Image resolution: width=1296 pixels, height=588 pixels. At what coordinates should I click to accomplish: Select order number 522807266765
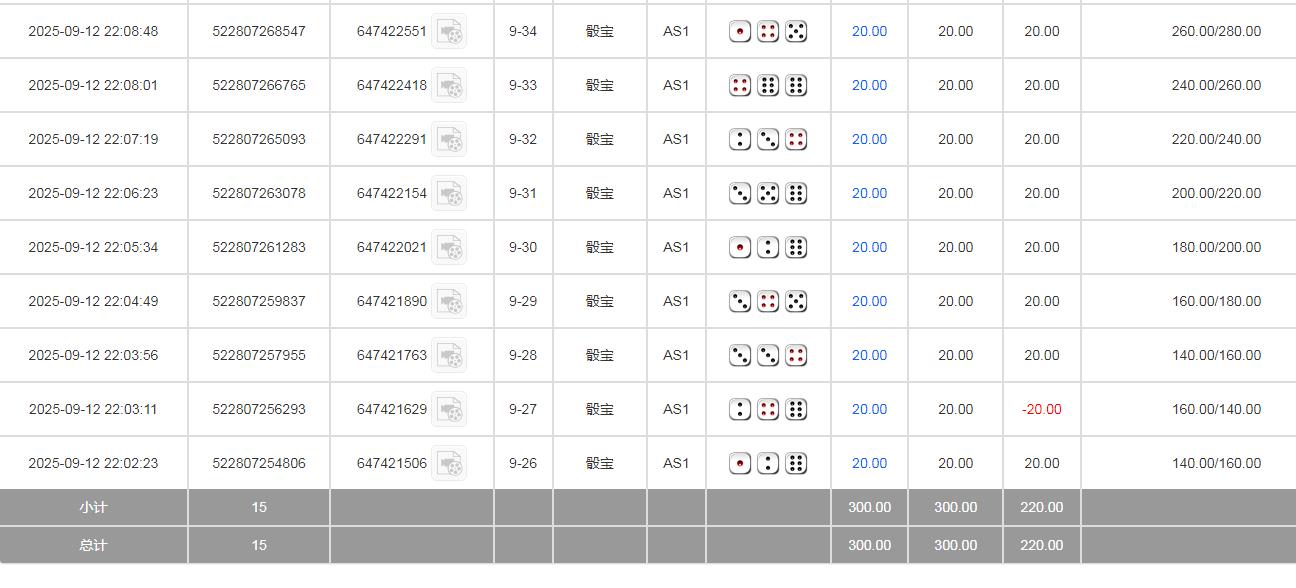(259, 86)
